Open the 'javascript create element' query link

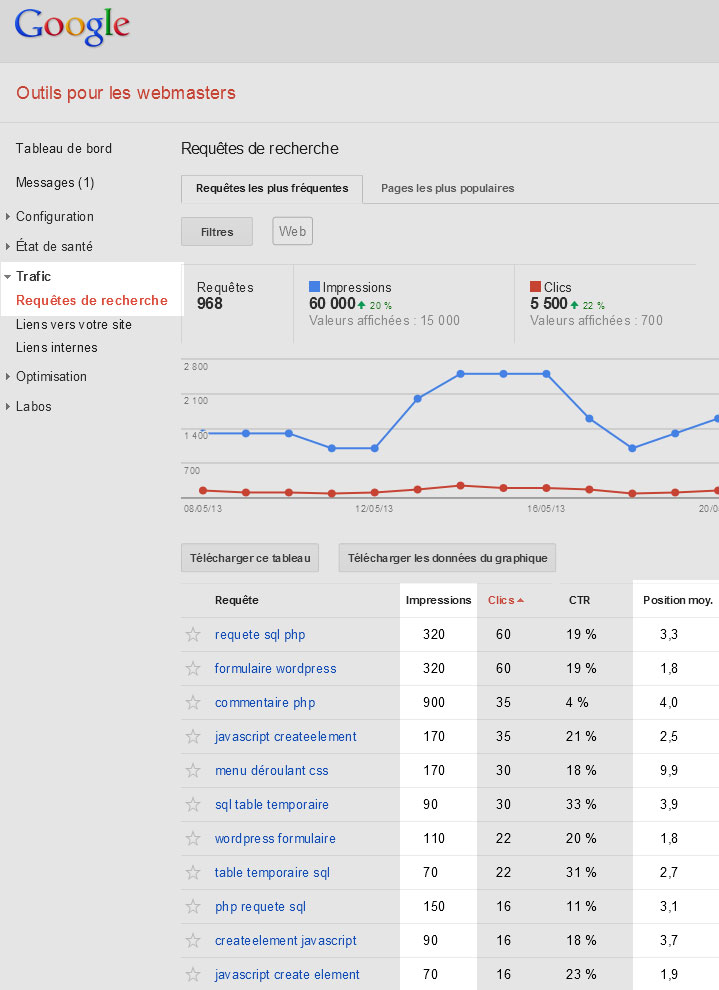287,975
